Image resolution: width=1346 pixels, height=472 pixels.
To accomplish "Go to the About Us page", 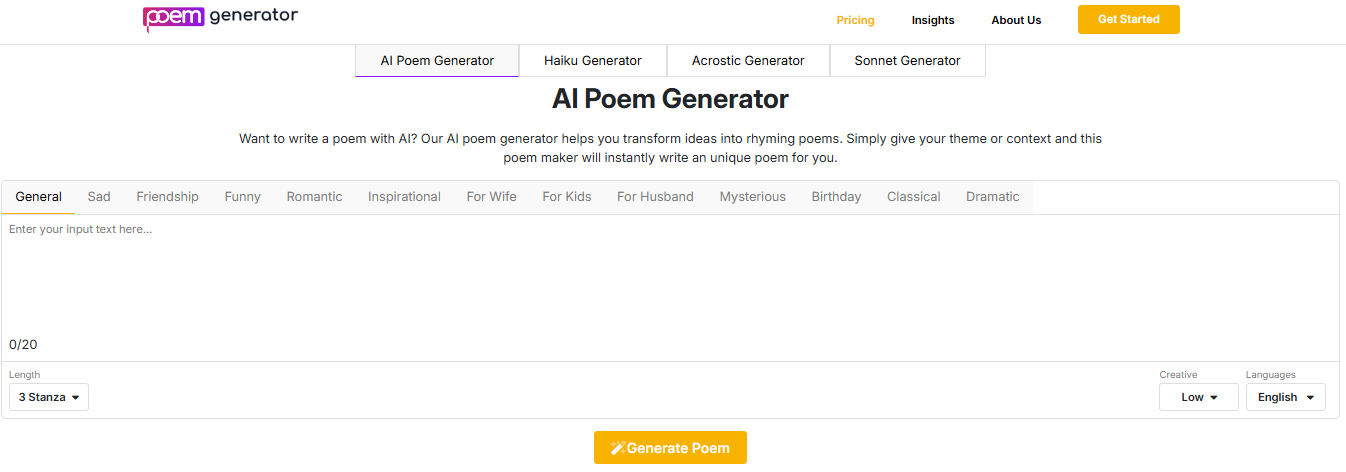I will [1016, 20].
